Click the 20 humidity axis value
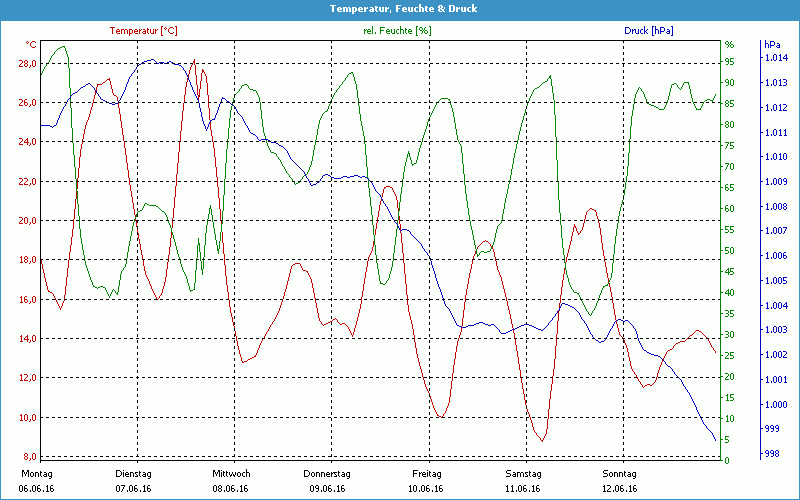800x500 pixels. tap(730, 377)
